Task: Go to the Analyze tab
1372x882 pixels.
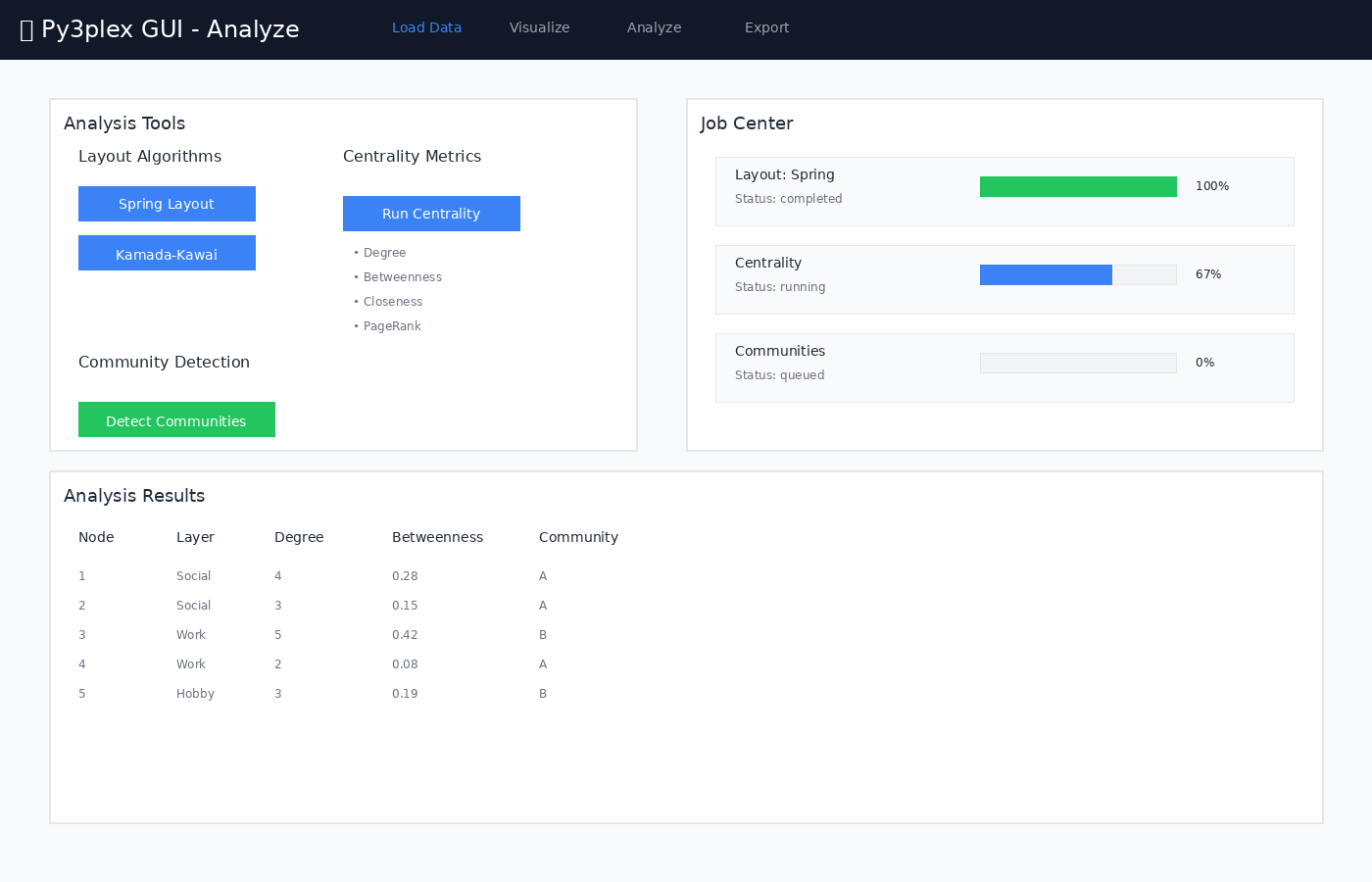Action: [654, 27]
